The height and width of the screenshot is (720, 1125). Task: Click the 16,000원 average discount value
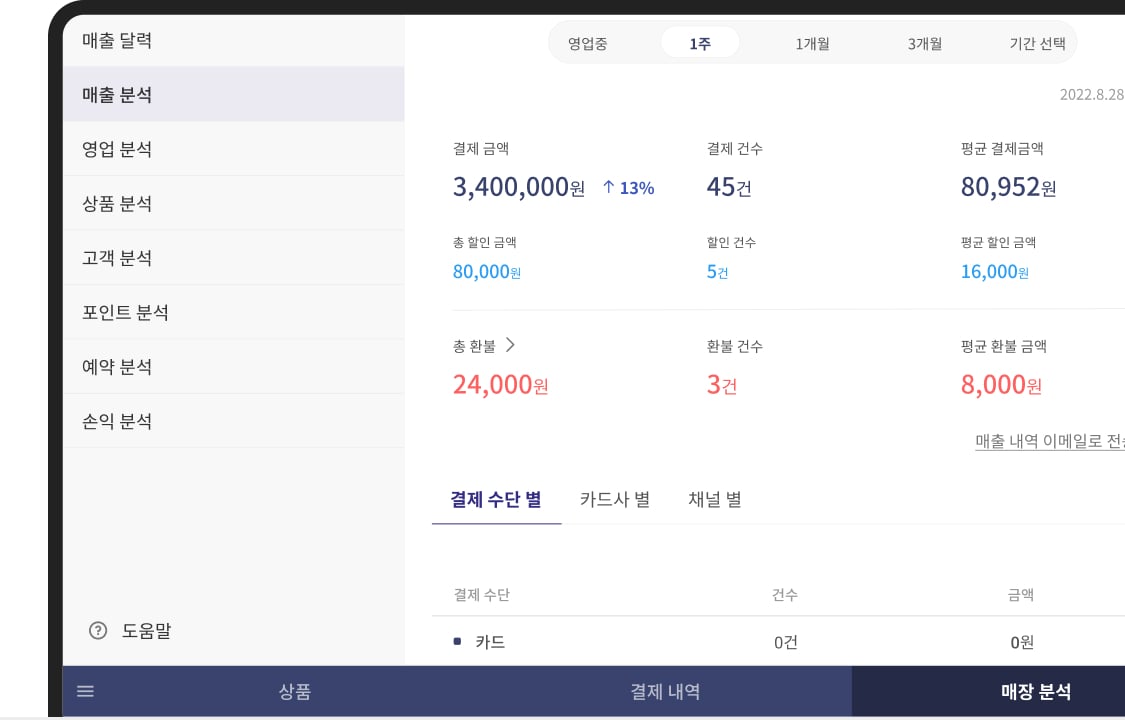994,272
